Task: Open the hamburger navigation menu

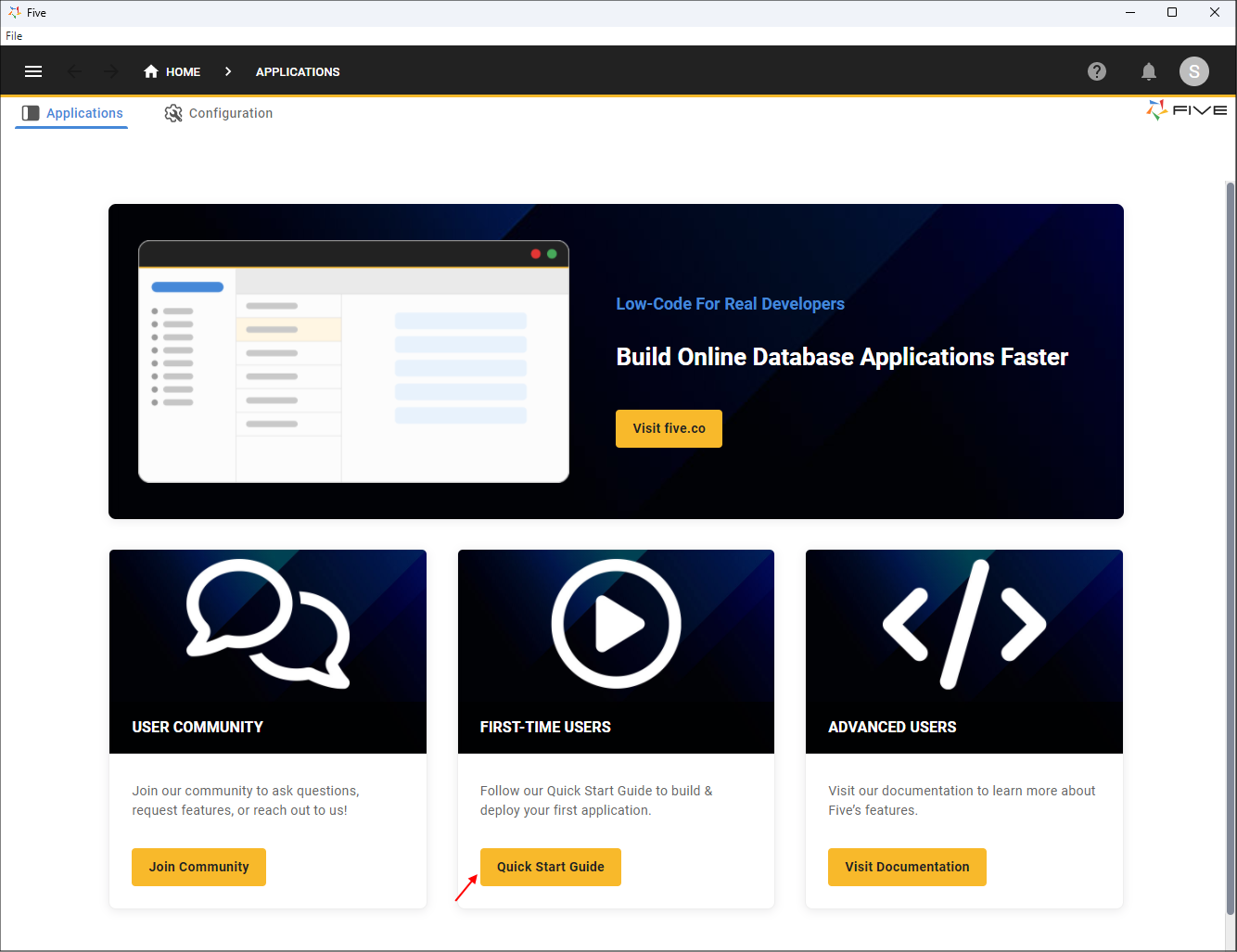Action: pyautogui.click(x=33, y=71)
